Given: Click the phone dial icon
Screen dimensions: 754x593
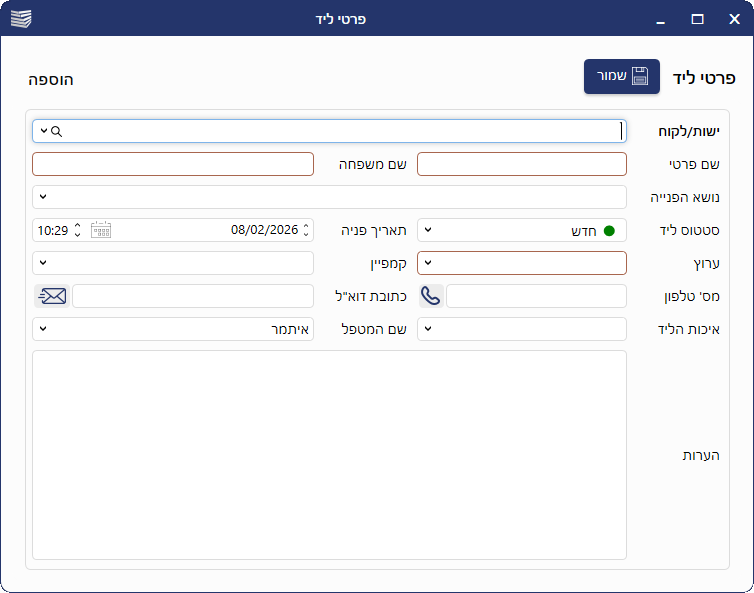Looking at the screenshot, I should tap(431, 296).
